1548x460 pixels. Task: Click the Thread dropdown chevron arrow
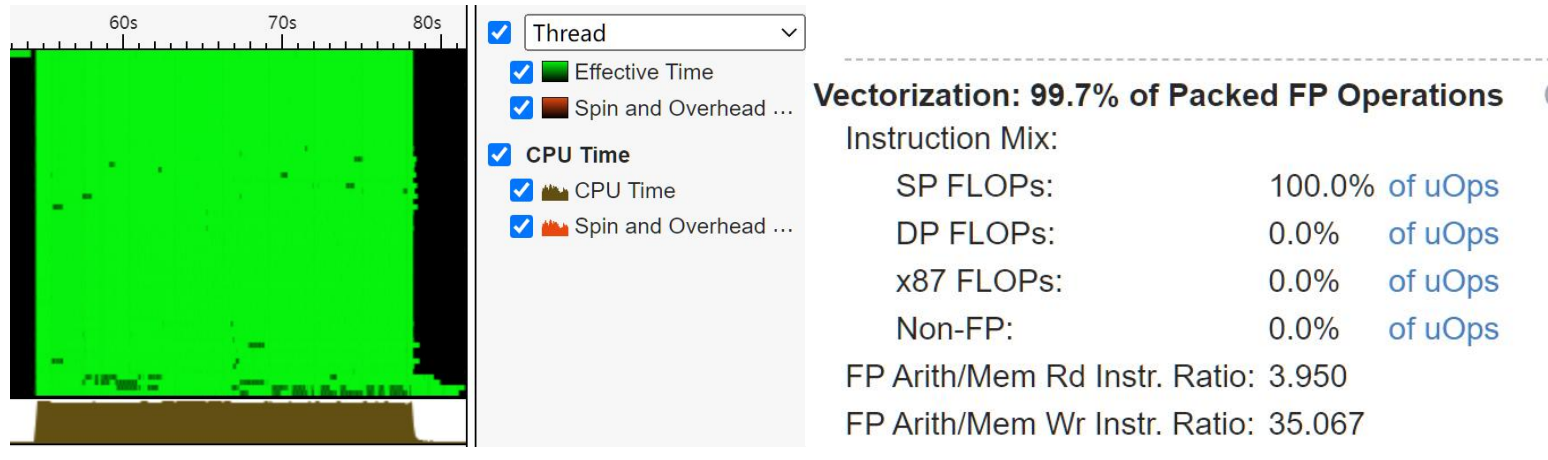click(788, 33)
